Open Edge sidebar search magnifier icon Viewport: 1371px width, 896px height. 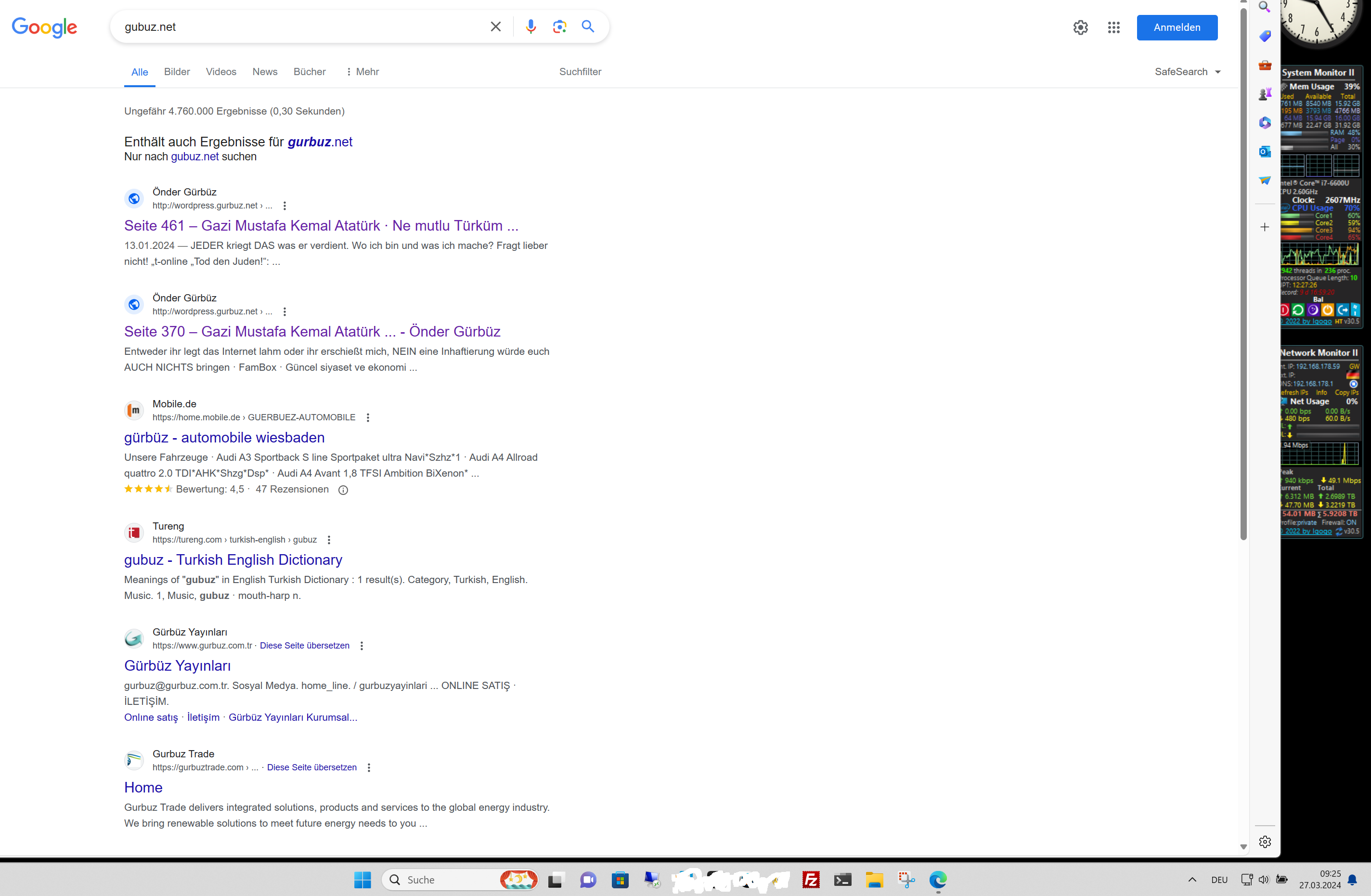point(1265,7)
